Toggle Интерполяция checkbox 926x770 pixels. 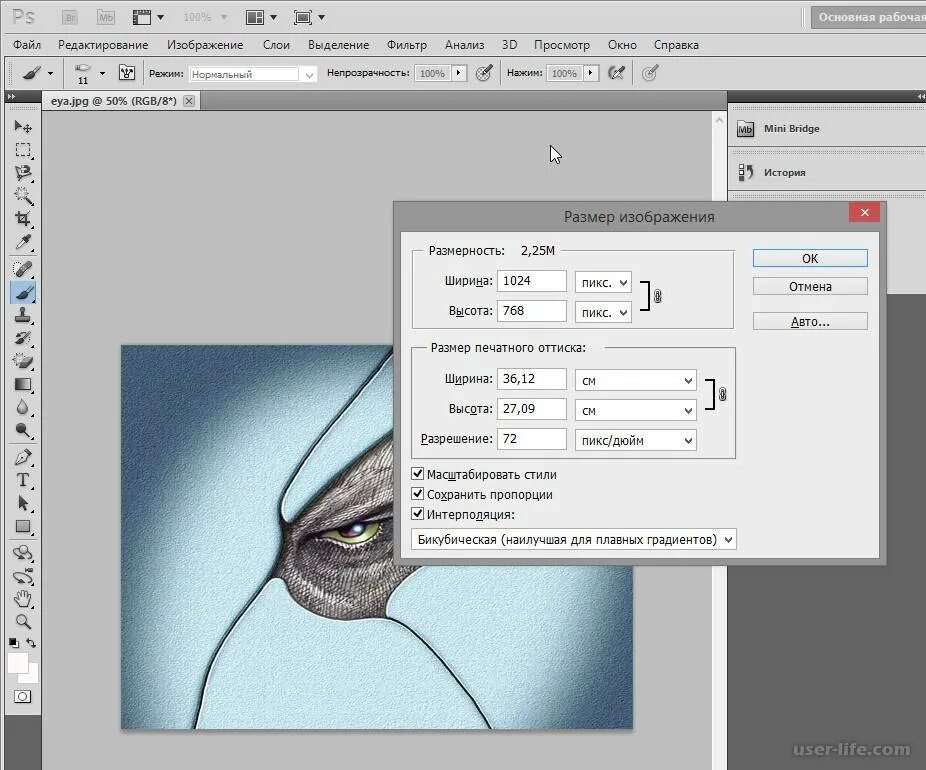(418, 514)
